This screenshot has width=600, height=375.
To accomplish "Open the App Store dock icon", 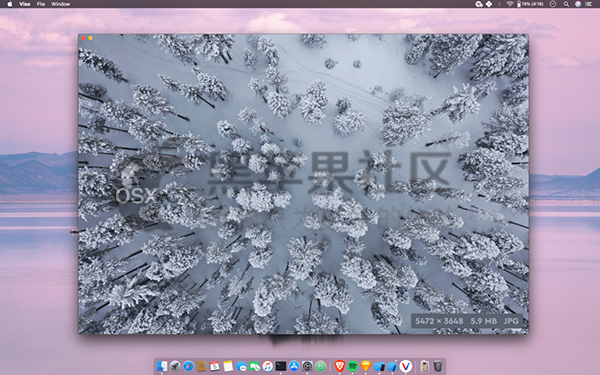I will click(294, 366).
